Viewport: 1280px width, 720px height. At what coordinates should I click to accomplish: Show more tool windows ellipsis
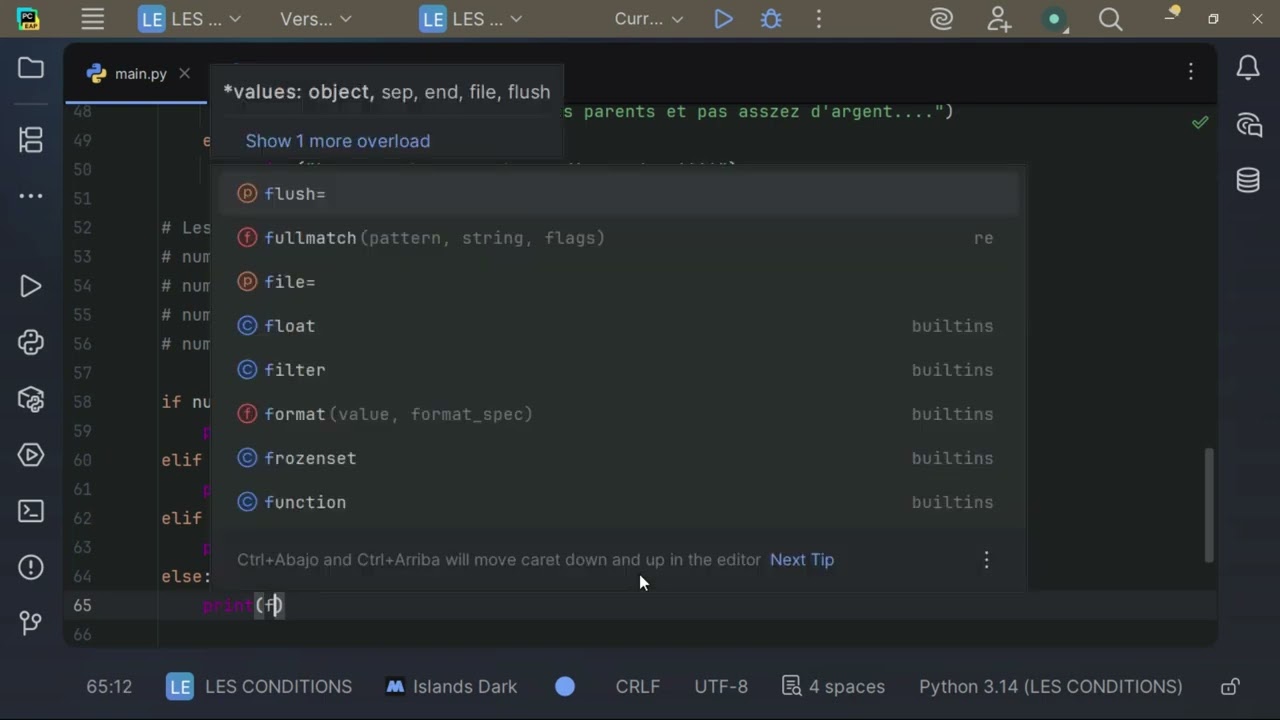tap(31, 196)
